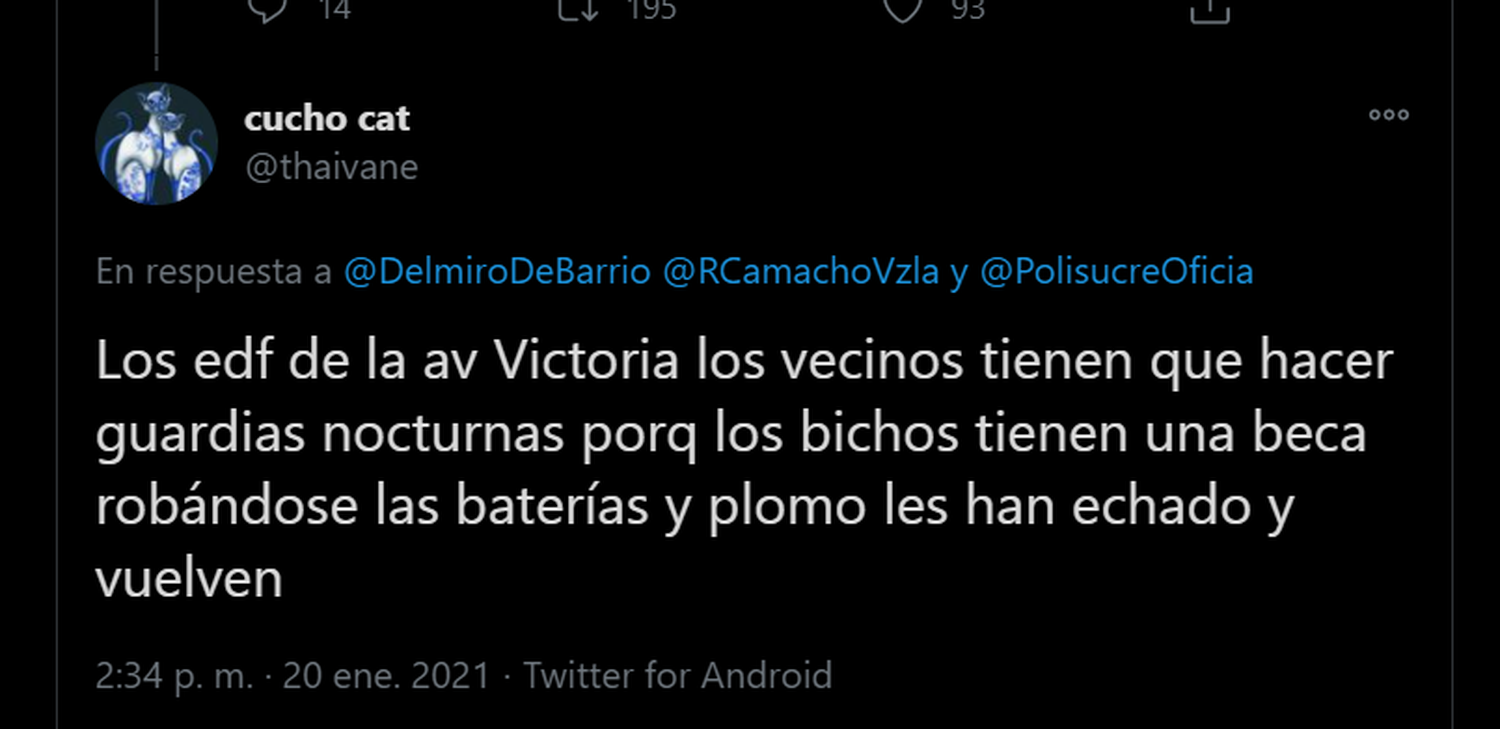Viewport: 1500px width, 729px height.
Task: Like the parent tweet using the heart icon
Action: coord(903,9)
